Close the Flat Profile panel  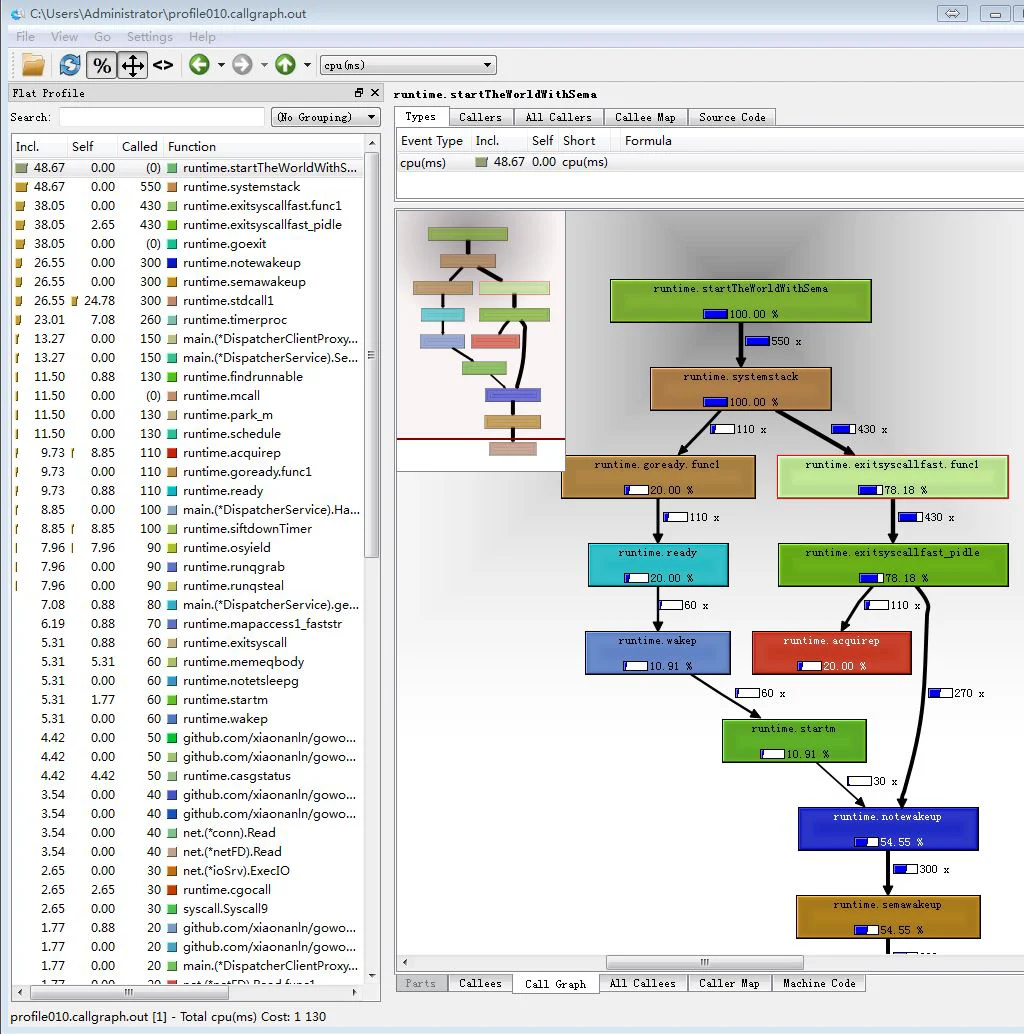pyautogui.click(x=375, y=93)
